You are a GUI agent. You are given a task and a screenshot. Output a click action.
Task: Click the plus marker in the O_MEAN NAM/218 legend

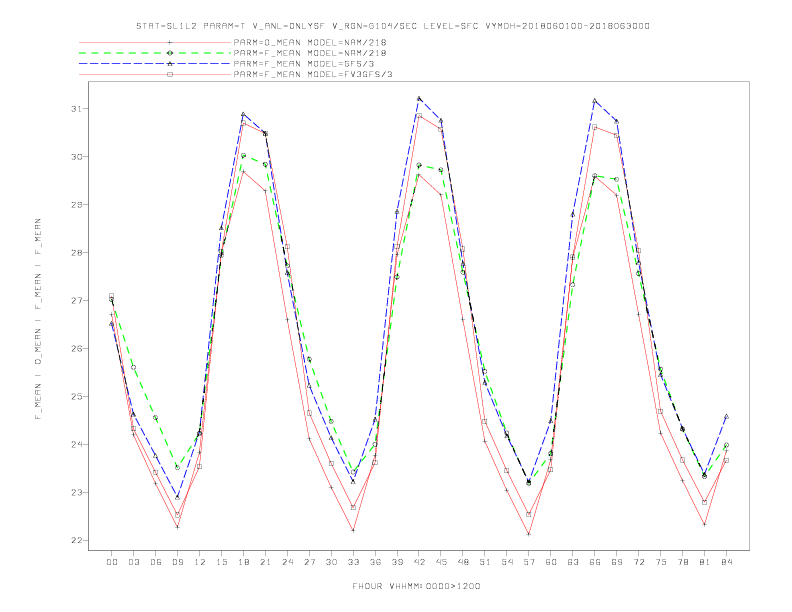point(170,42)
